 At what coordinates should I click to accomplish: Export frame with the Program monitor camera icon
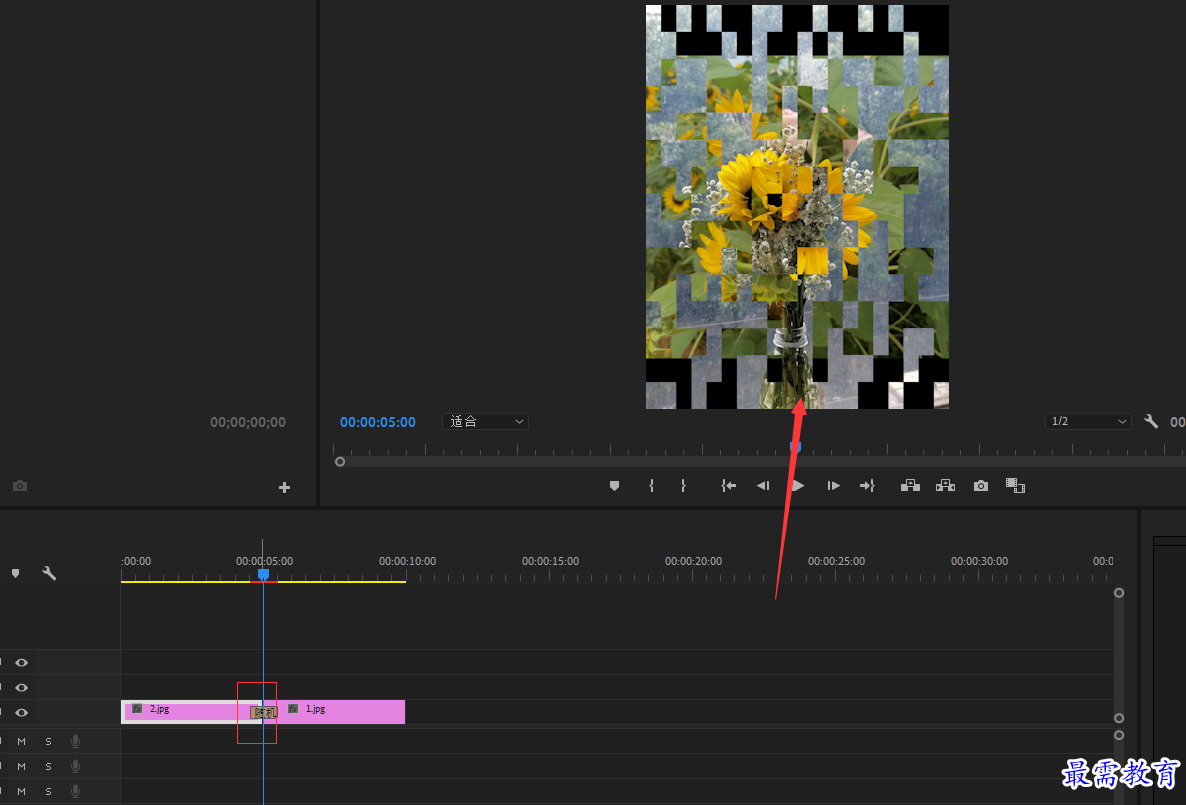(981, 486)
